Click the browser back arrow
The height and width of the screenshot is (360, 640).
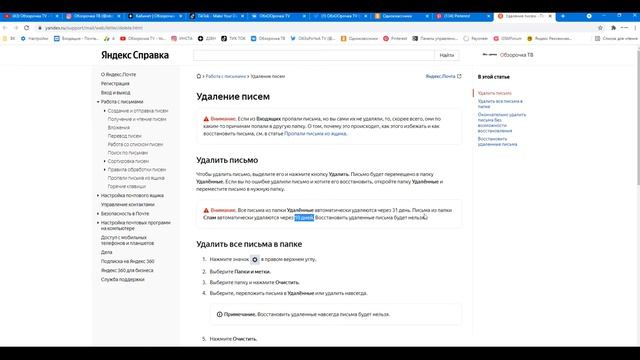5,28
